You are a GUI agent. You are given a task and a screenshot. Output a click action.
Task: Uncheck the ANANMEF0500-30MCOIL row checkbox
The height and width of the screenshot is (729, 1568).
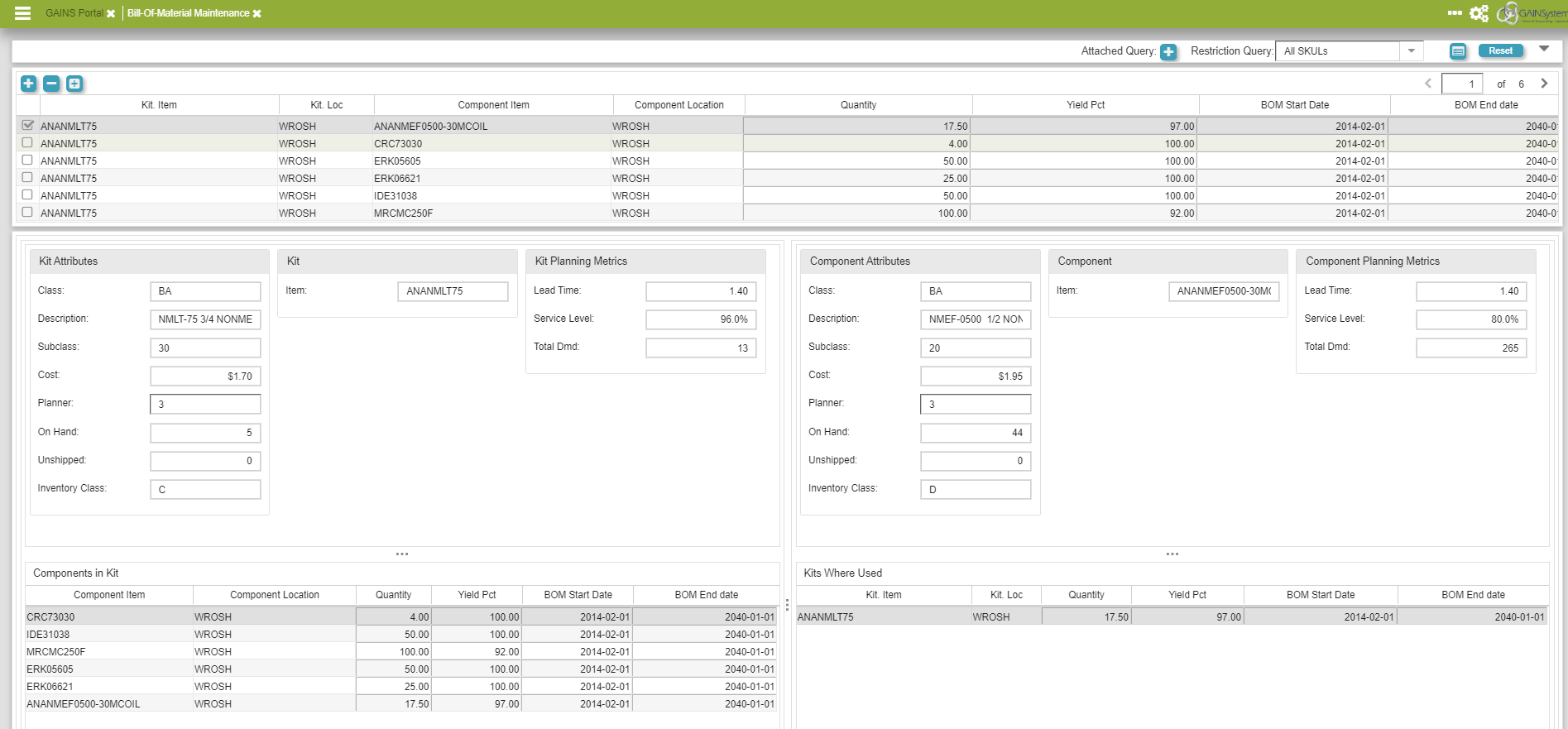pos(28,125)
